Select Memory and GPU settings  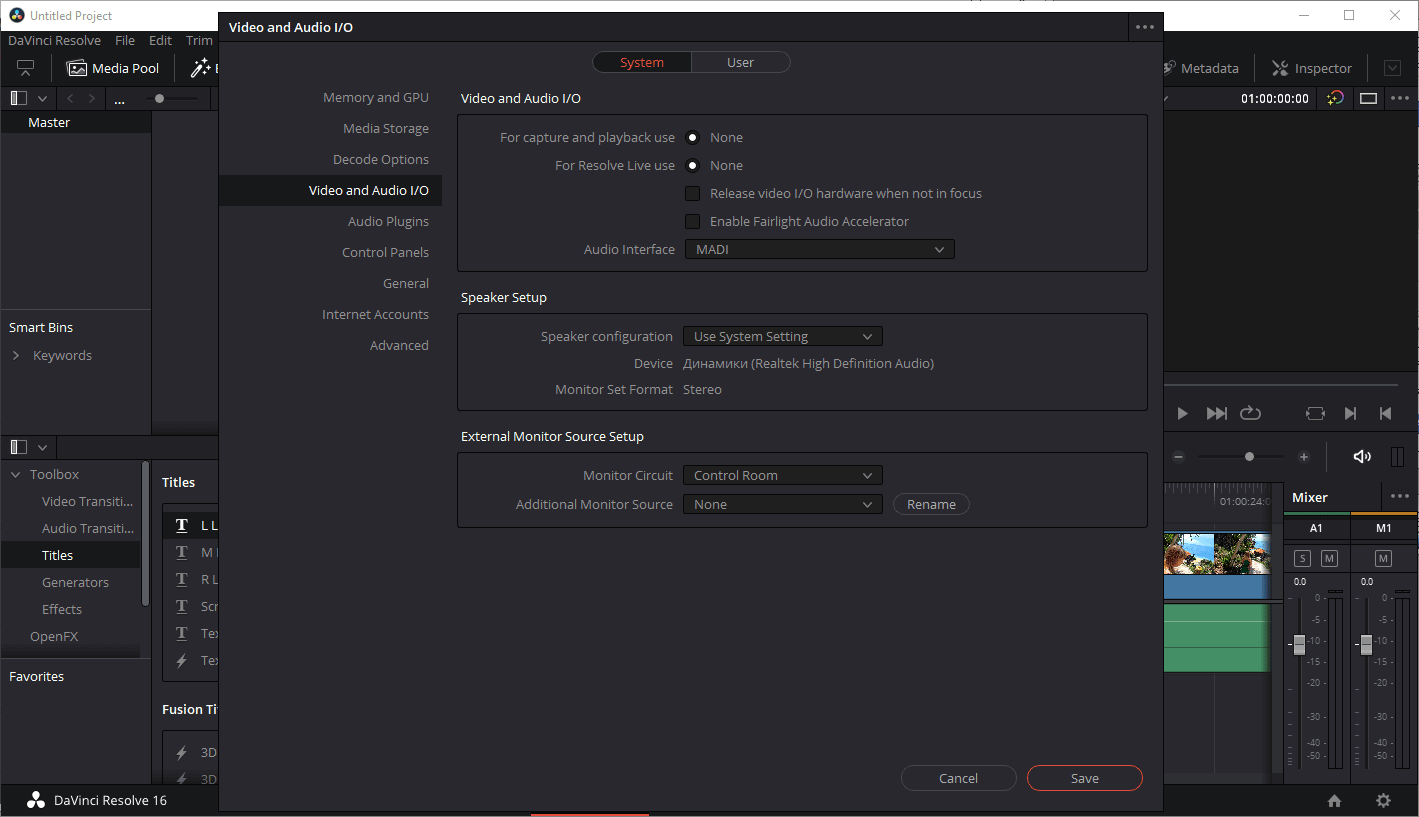(376, 97)
